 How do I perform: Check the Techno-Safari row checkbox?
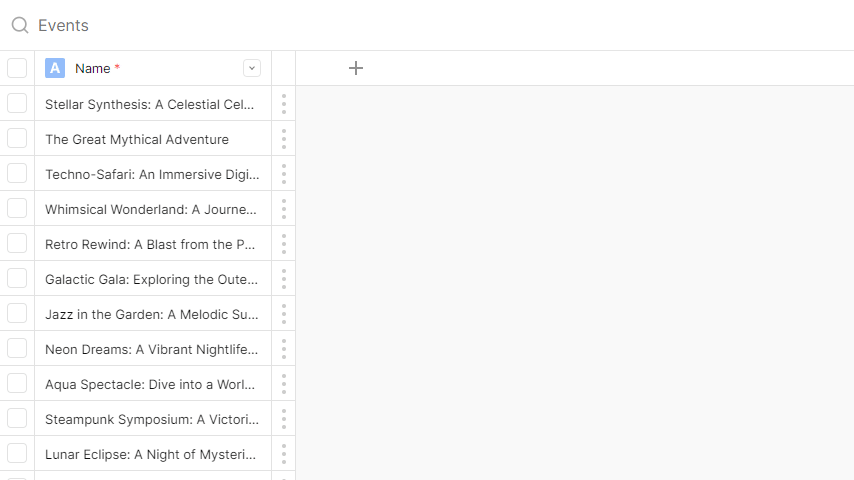point(17,173)
